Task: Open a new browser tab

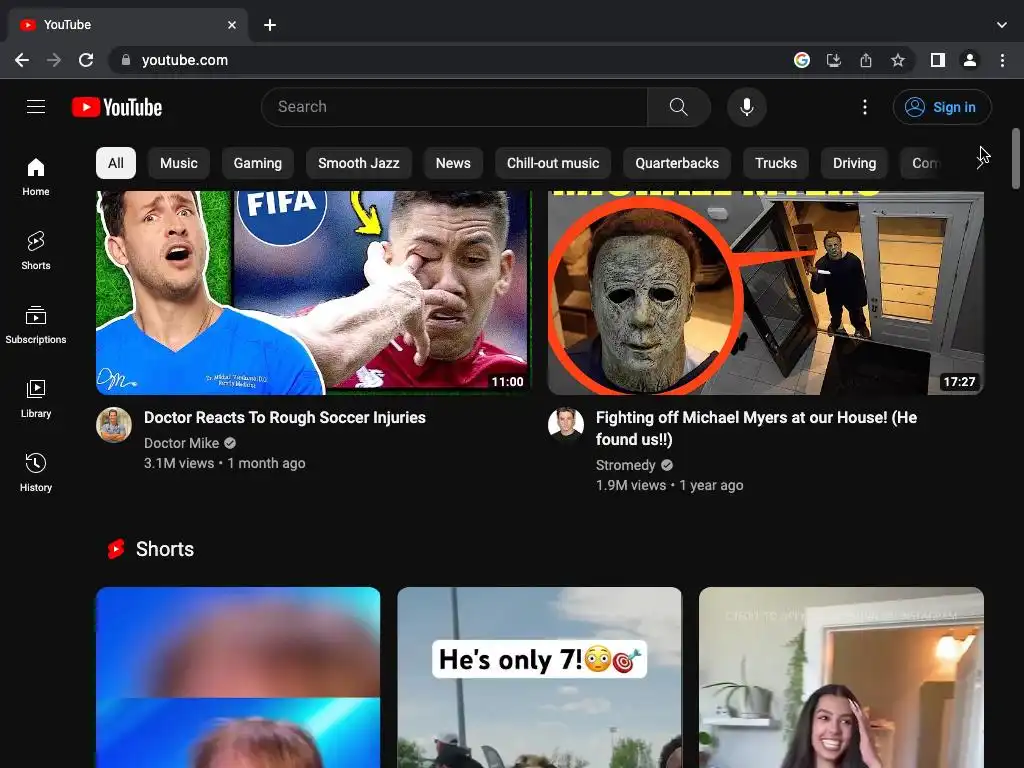Action: click(270, 25)
